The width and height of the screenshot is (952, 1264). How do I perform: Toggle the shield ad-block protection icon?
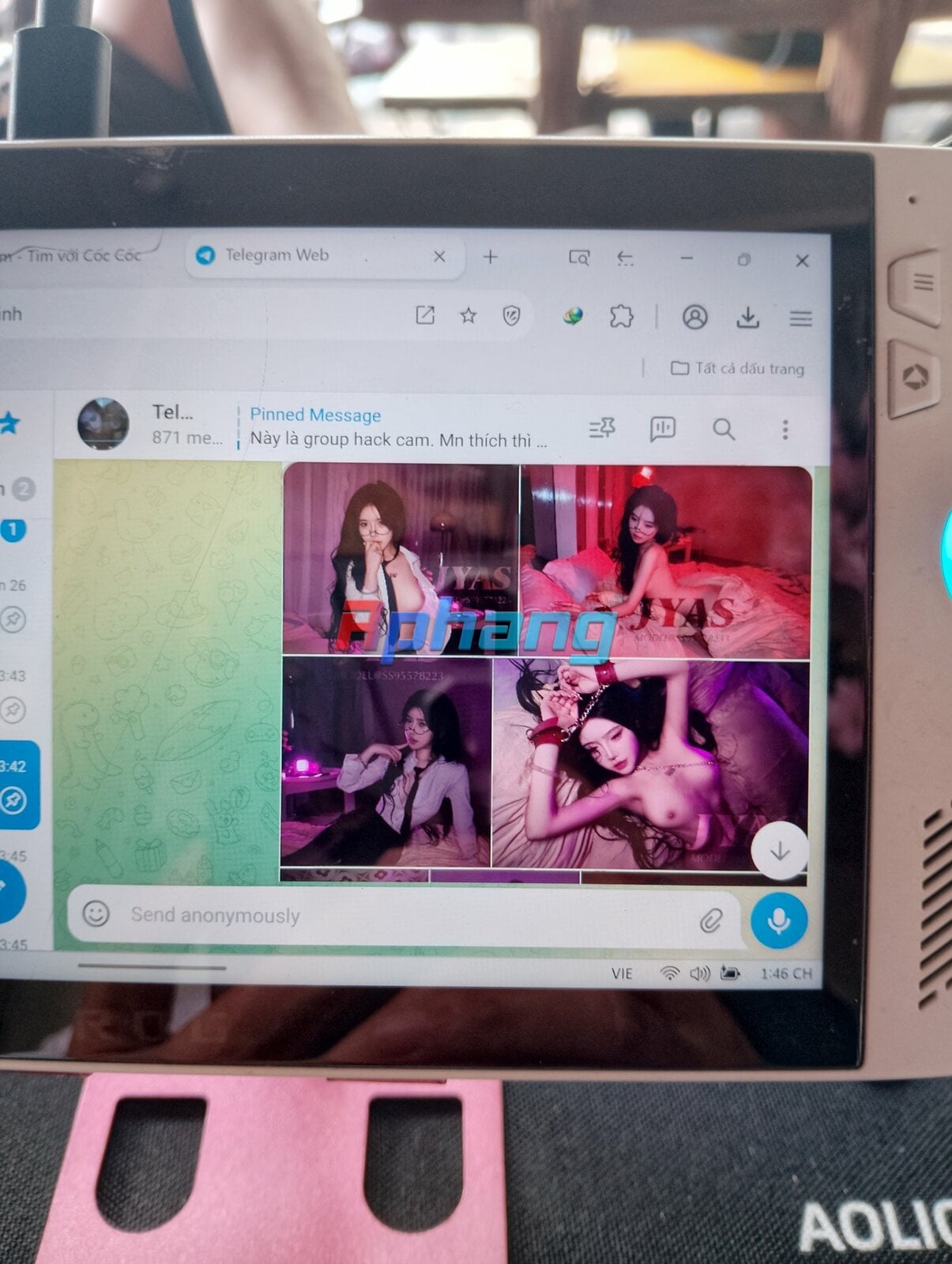(511, 316)
